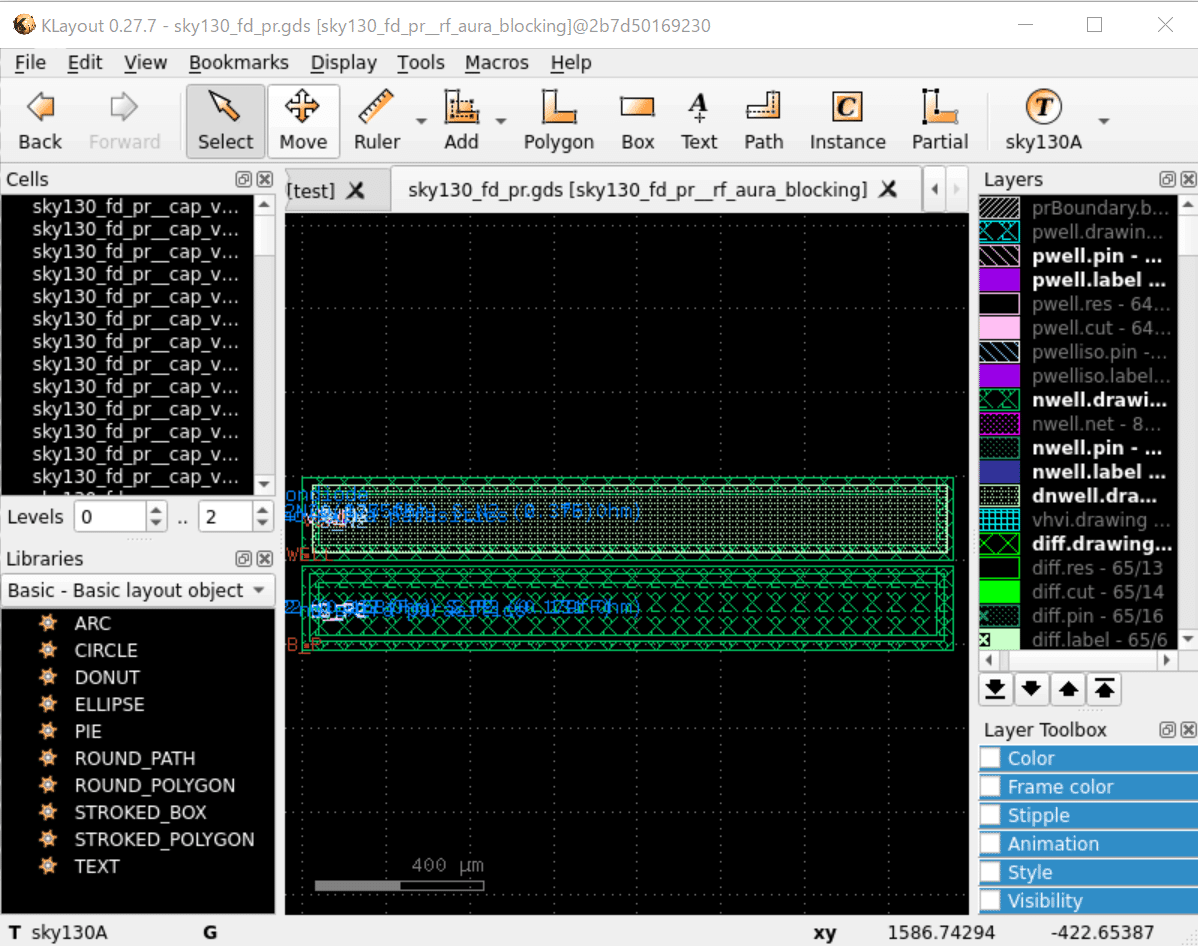
Task: Click the Back navigation button
Action: pos(40,121)
